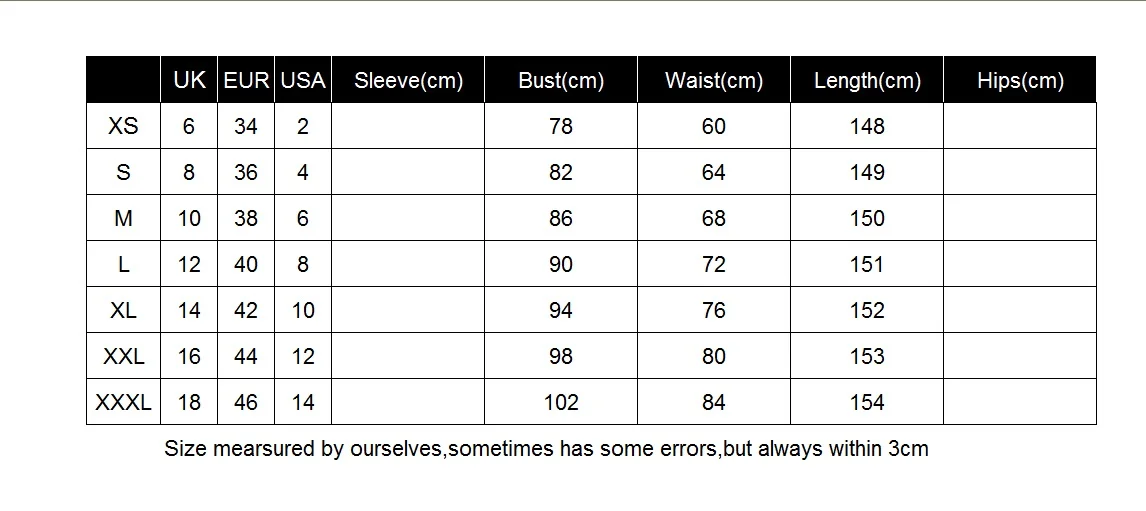The height and width of the screenshot is (511, 1146).
Task: Click the Sleeve(cm) column header
Action: pos(408,81)
